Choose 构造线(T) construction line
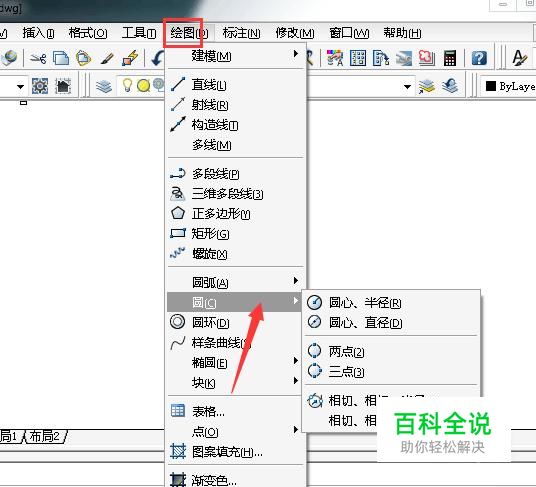Screen dimensions: 536x487 tap(236, 125)
